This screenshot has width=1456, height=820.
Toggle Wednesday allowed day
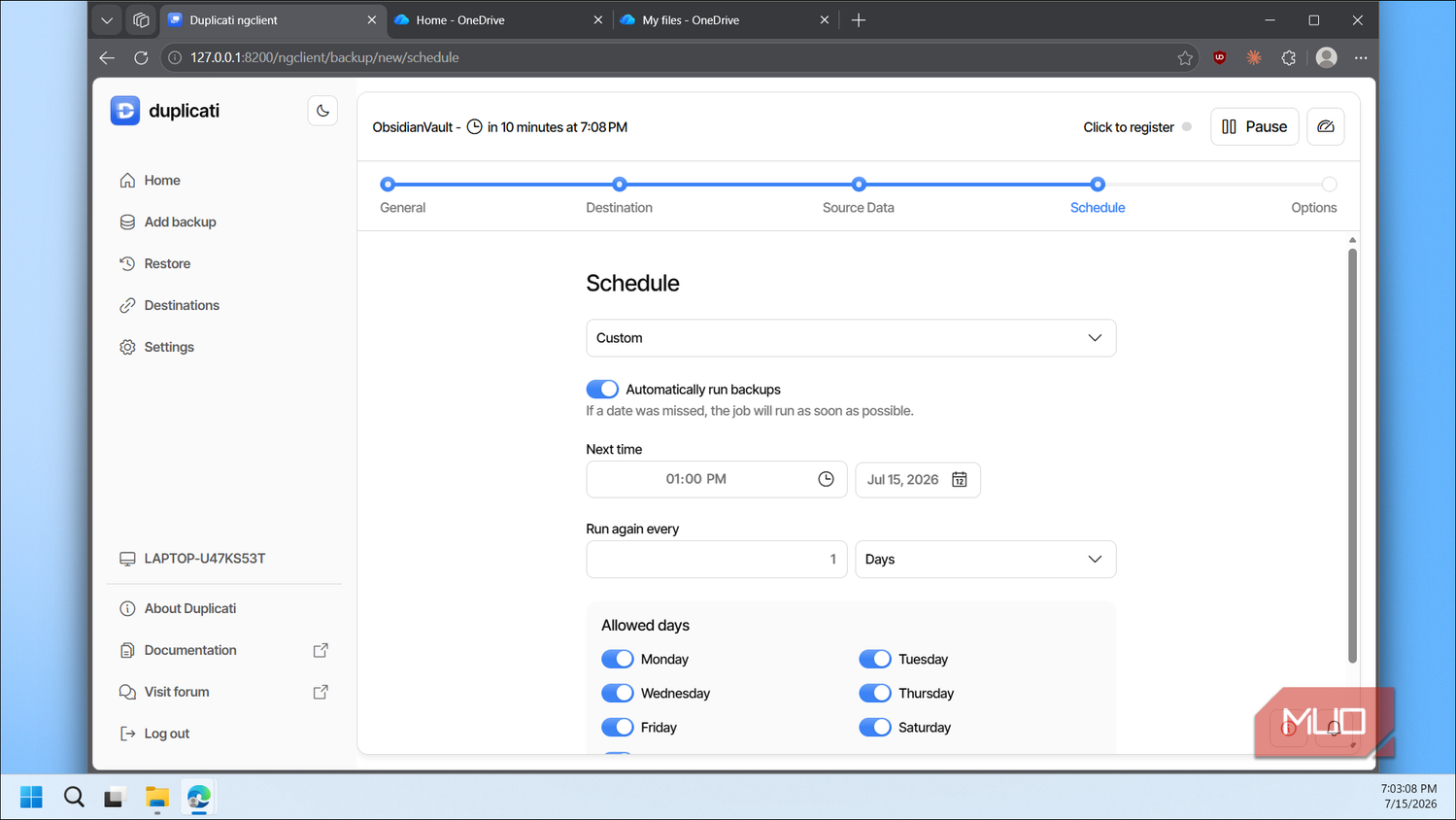coord(618,694)
